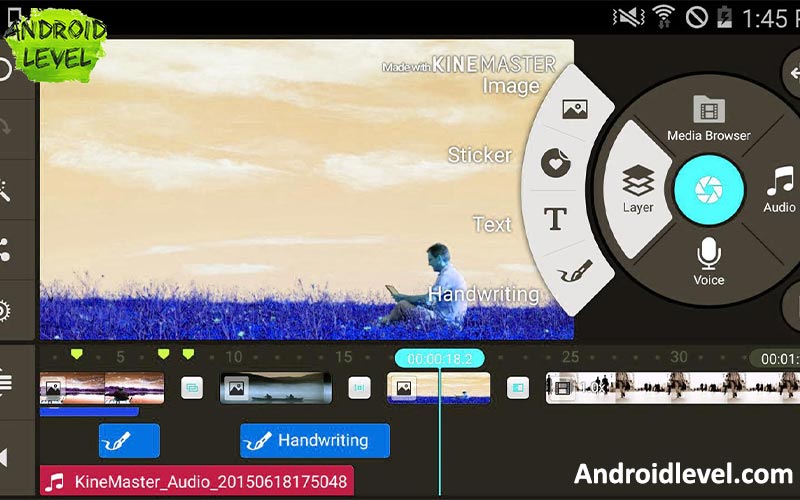Tap the second green bookmark marker
Viewport: 800px width, 500px height.
coord(163,354)
